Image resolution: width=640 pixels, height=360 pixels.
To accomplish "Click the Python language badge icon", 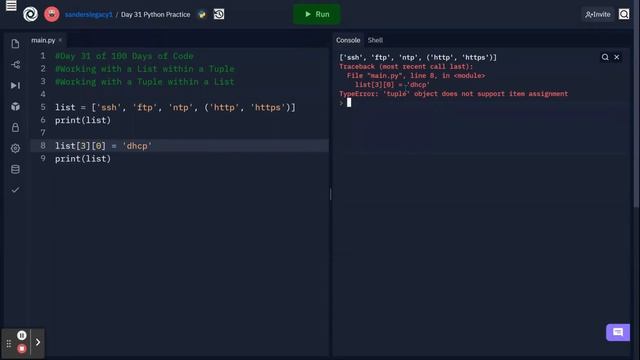I will pyautogui.click(x=202, y=15).
